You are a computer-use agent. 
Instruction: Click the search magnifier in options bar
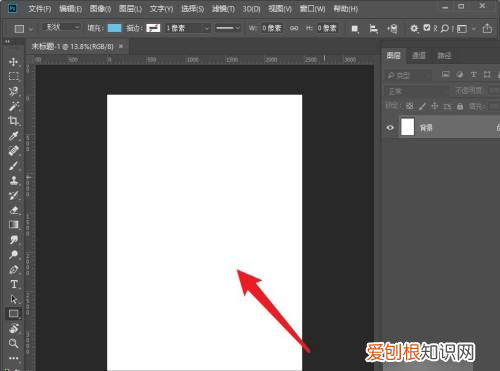tap(444, 29)
